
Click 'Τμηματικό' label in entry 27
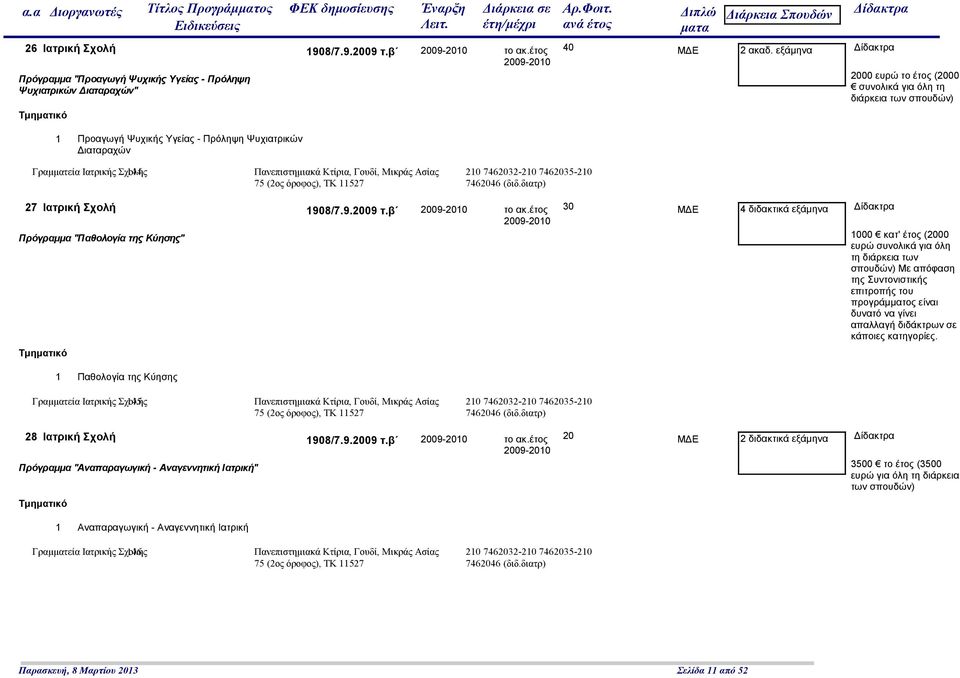(43, 353)
